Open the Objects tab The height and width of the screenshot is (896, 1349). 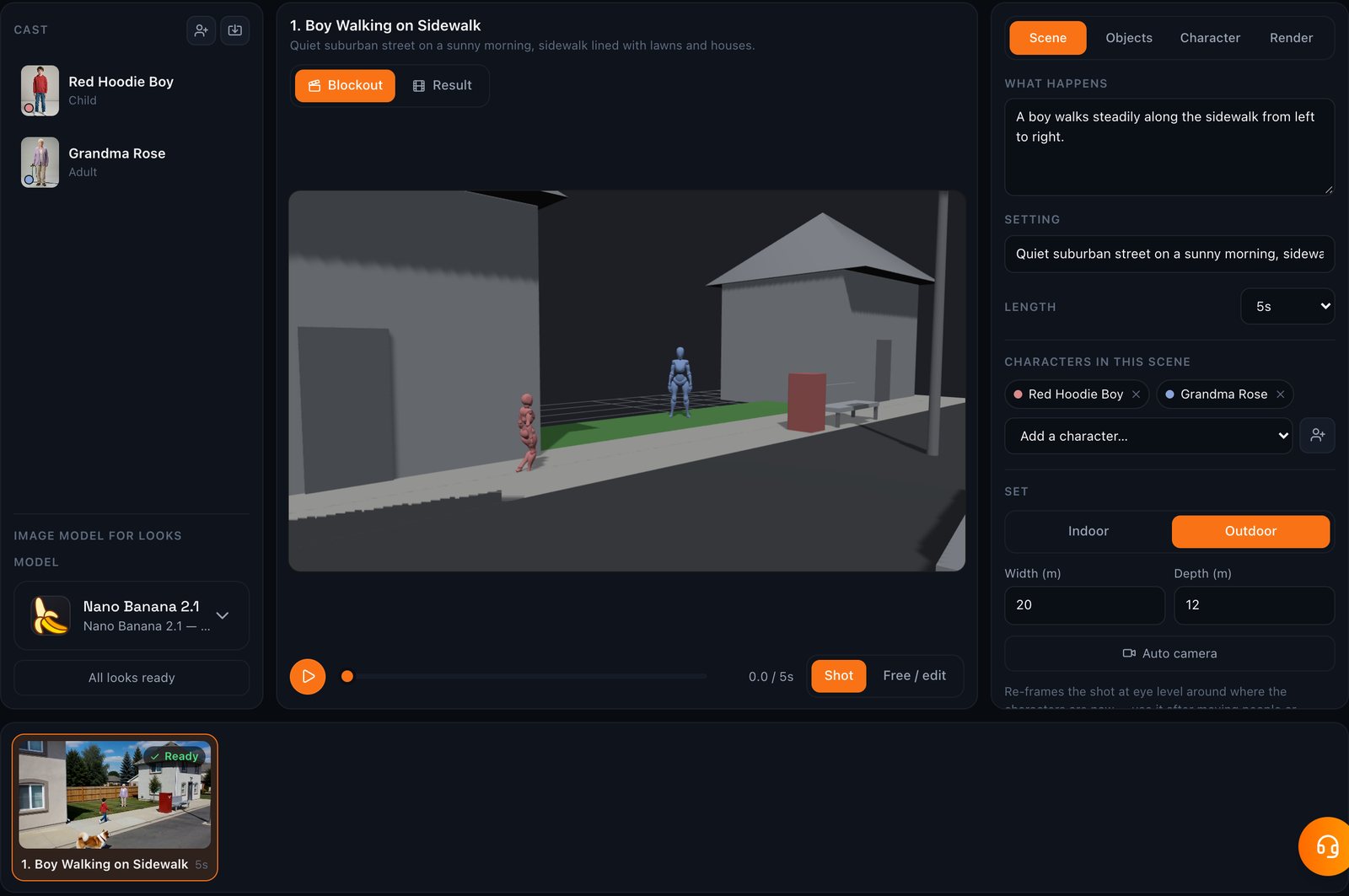point(1129,38)
